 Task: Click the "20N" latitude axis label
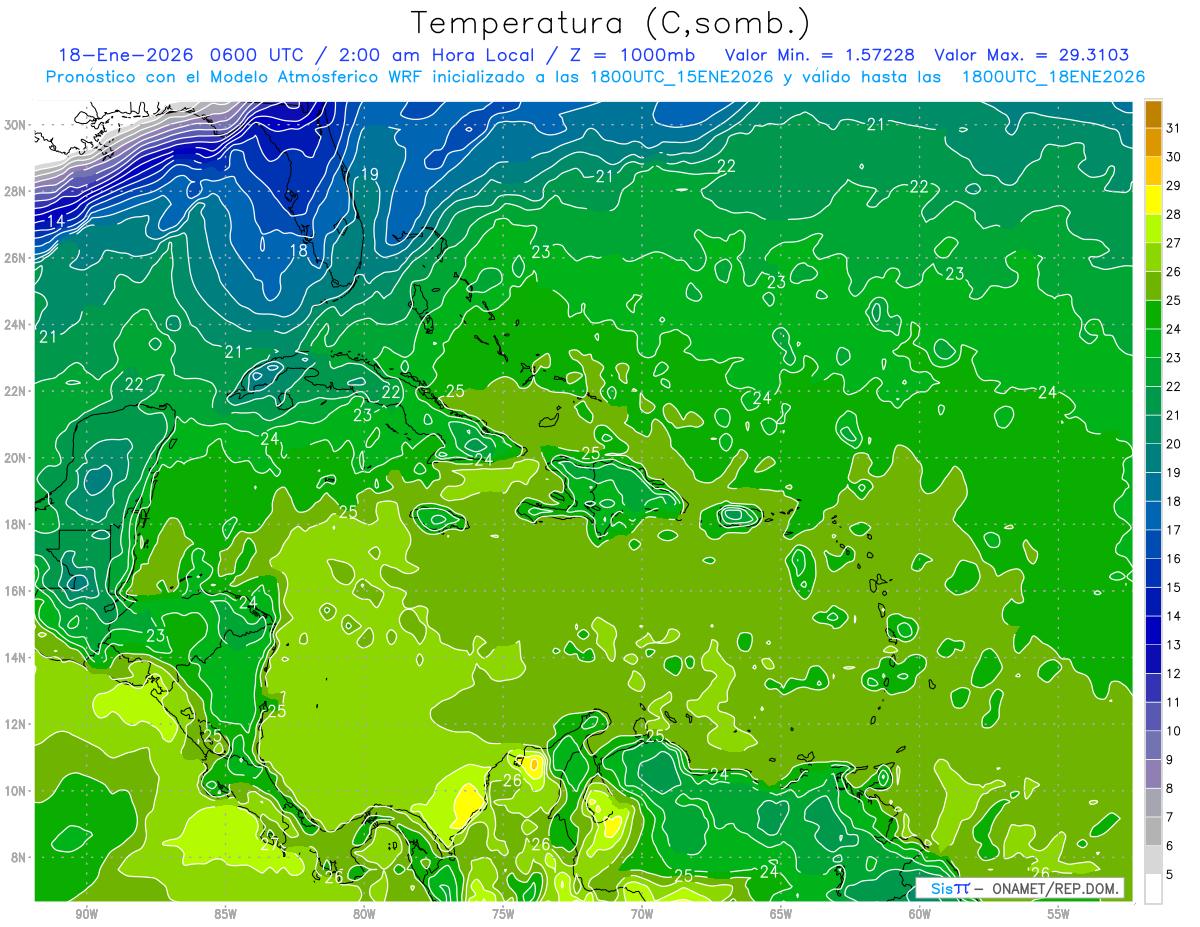[16, 458]
